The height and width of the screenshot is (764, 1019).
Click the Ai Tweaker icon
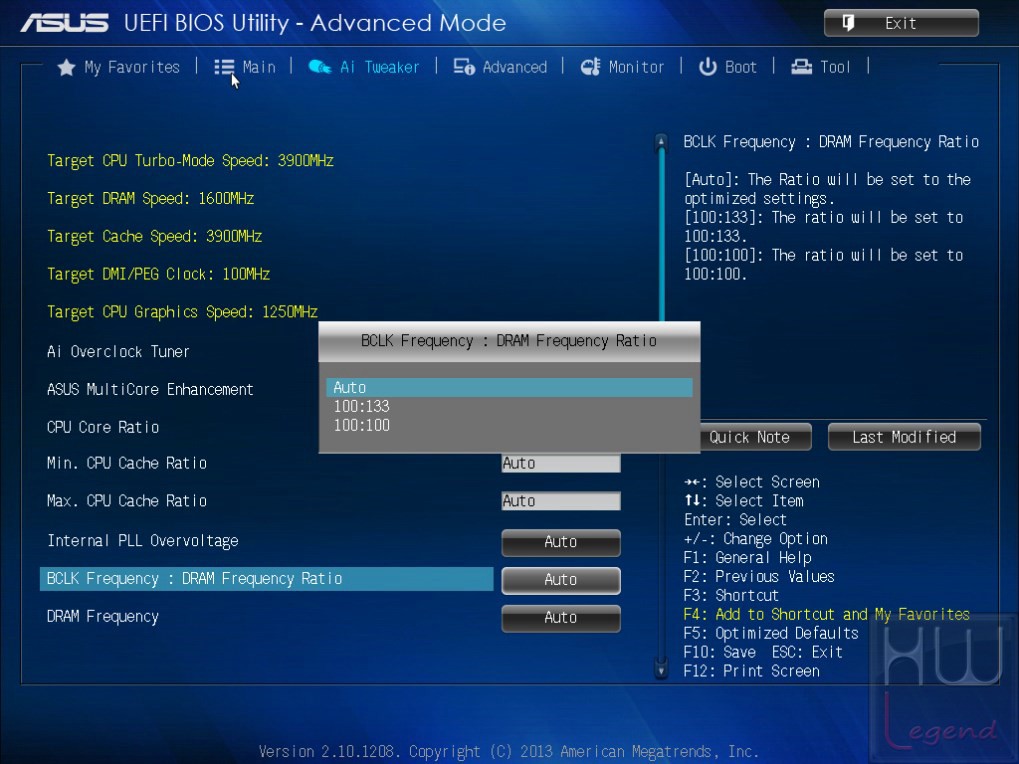click(319, 67)
